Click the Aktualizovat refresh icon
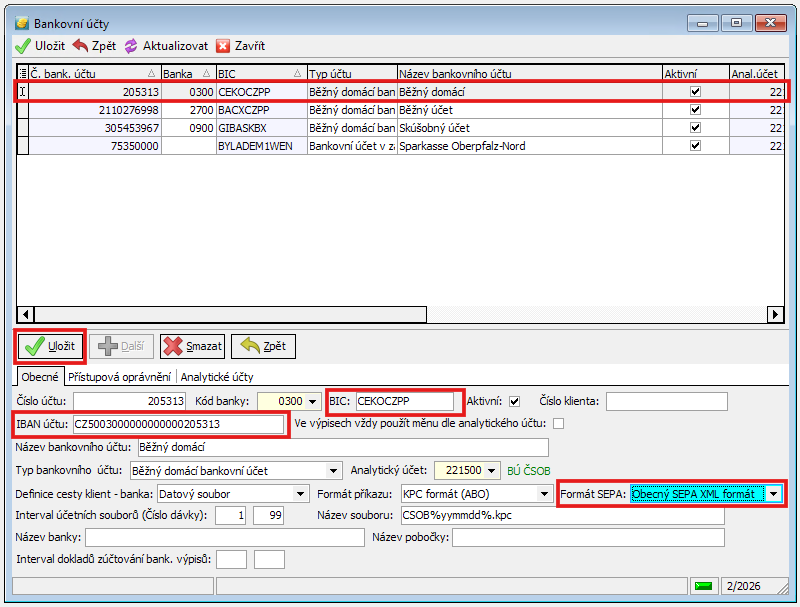Screen dimensions: 800x607 coord(131,46)
